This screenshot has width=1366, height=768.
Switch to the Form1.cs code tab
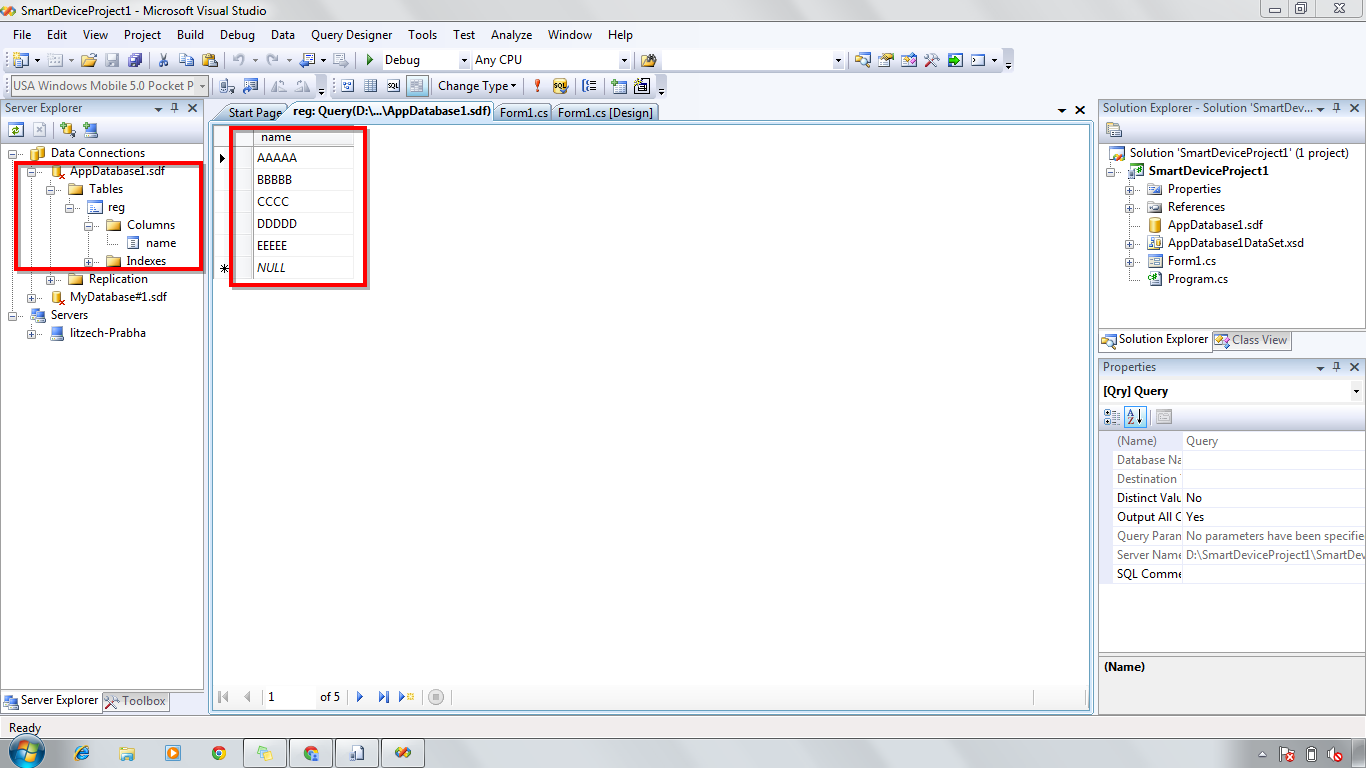tap(523, 113)
